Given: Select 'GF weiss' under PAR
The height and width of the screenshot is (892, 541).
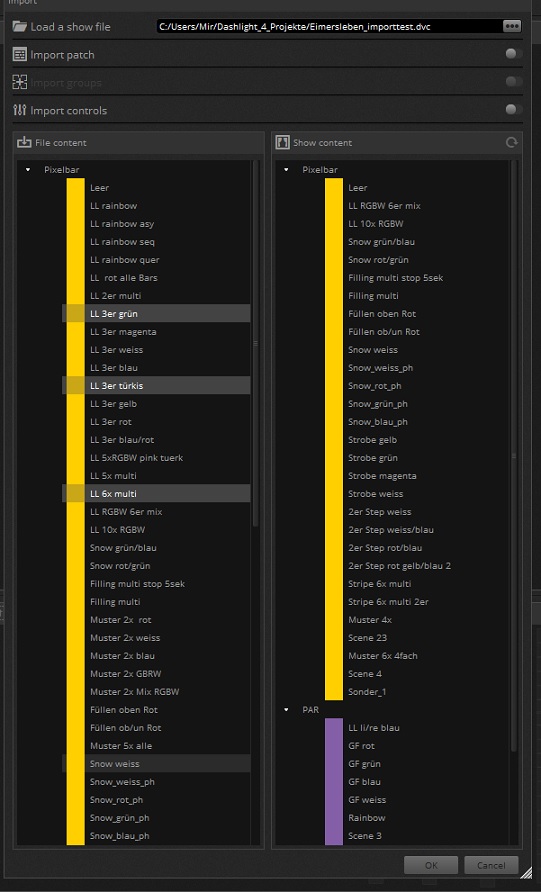Looking at the screenshot, I should (x=367, y=800).
